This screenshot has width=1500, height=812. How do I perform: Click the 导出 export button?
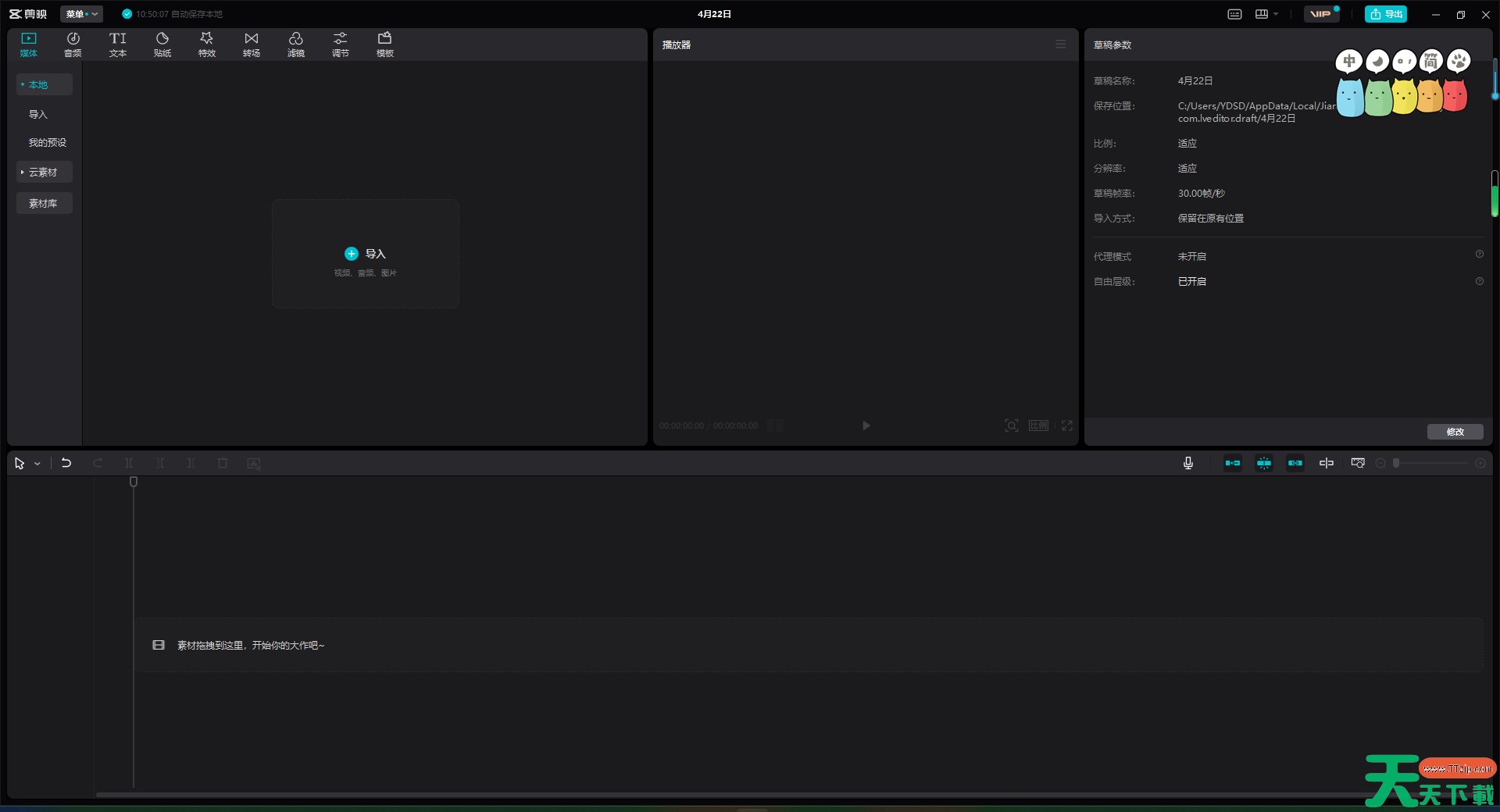point(1386,14)
